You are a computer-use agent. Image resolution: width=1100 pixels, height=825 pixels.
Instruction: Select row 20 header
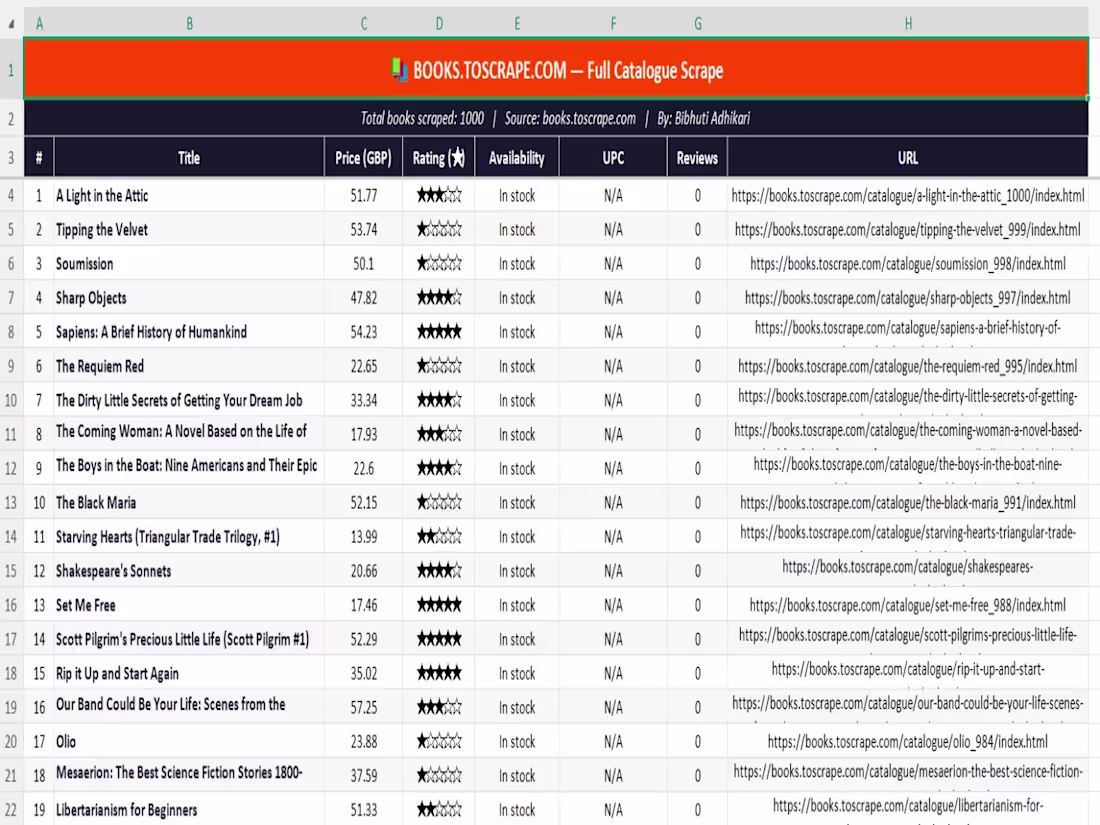coord(11,742)
